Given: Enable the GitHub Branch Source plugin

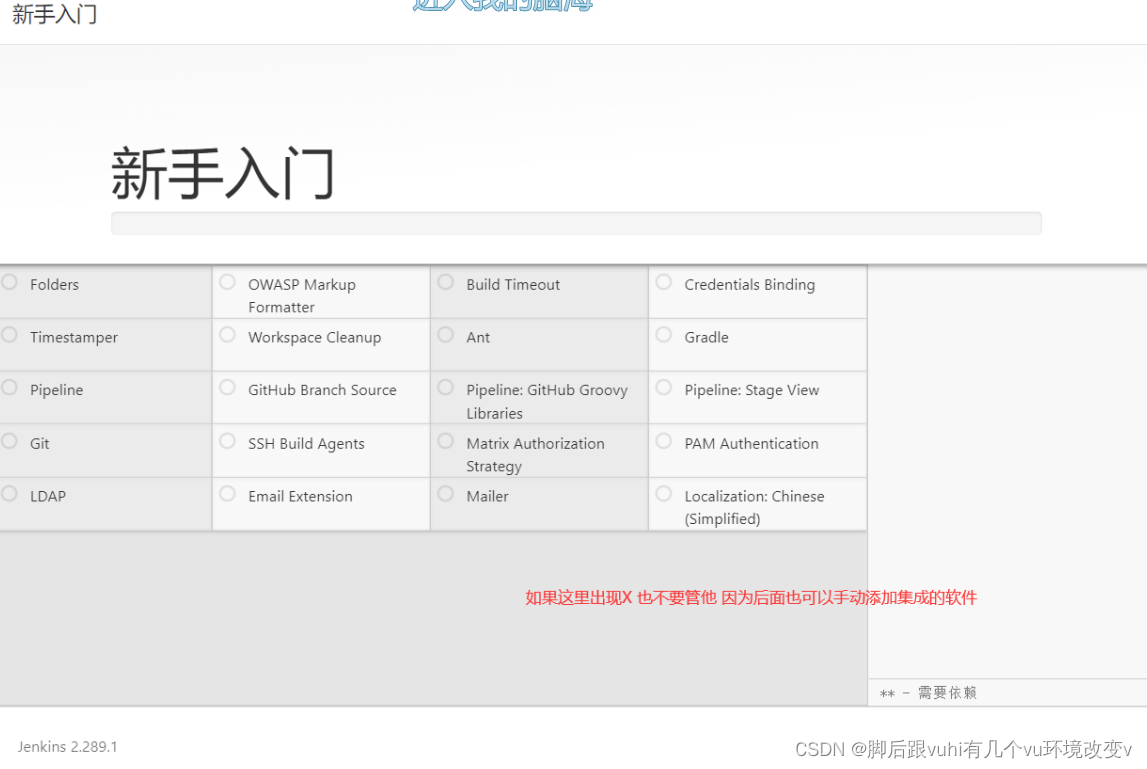Looking at the screenshot, I should (x=227, y=389).
